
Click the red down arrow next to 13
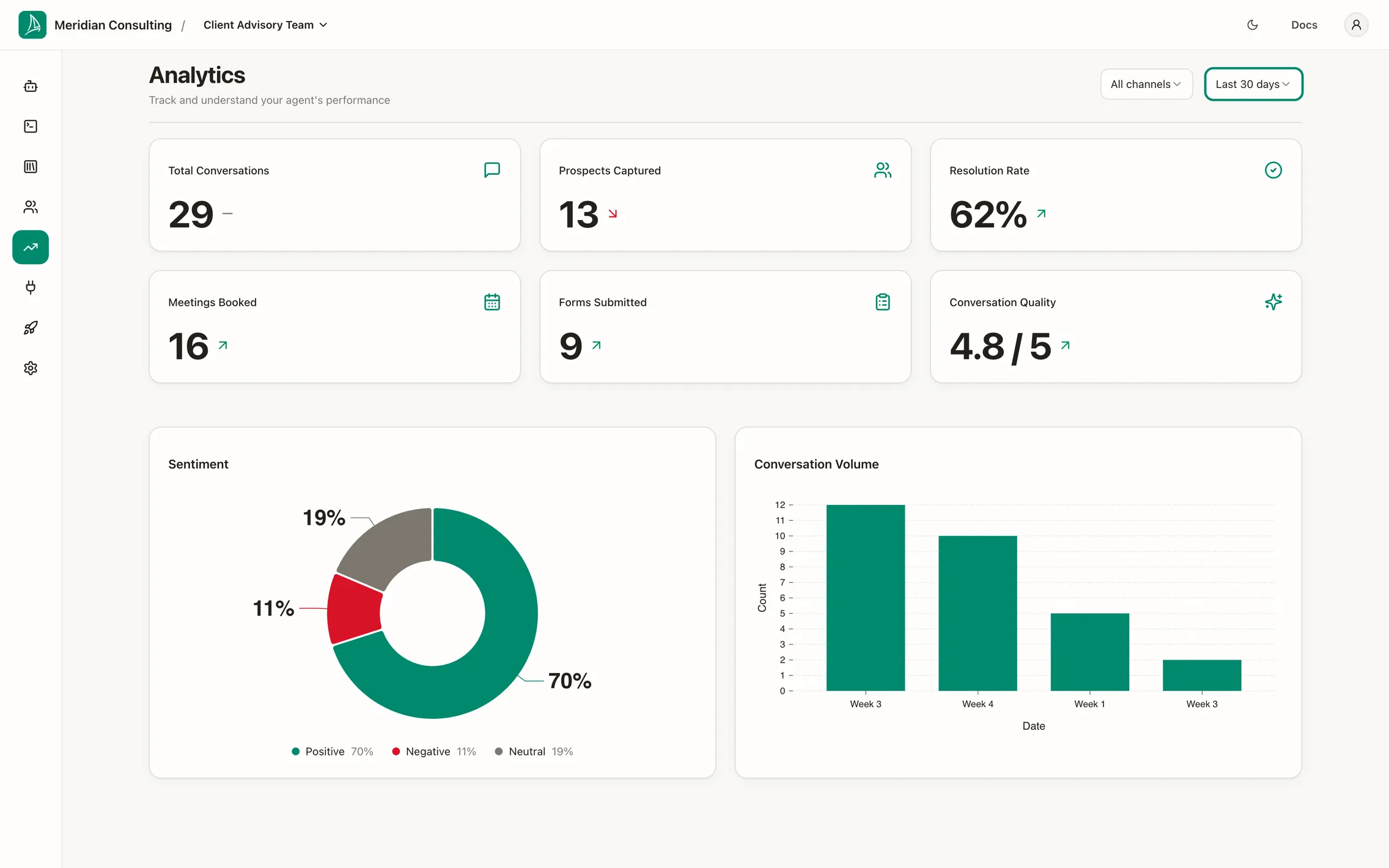point(613,213)
